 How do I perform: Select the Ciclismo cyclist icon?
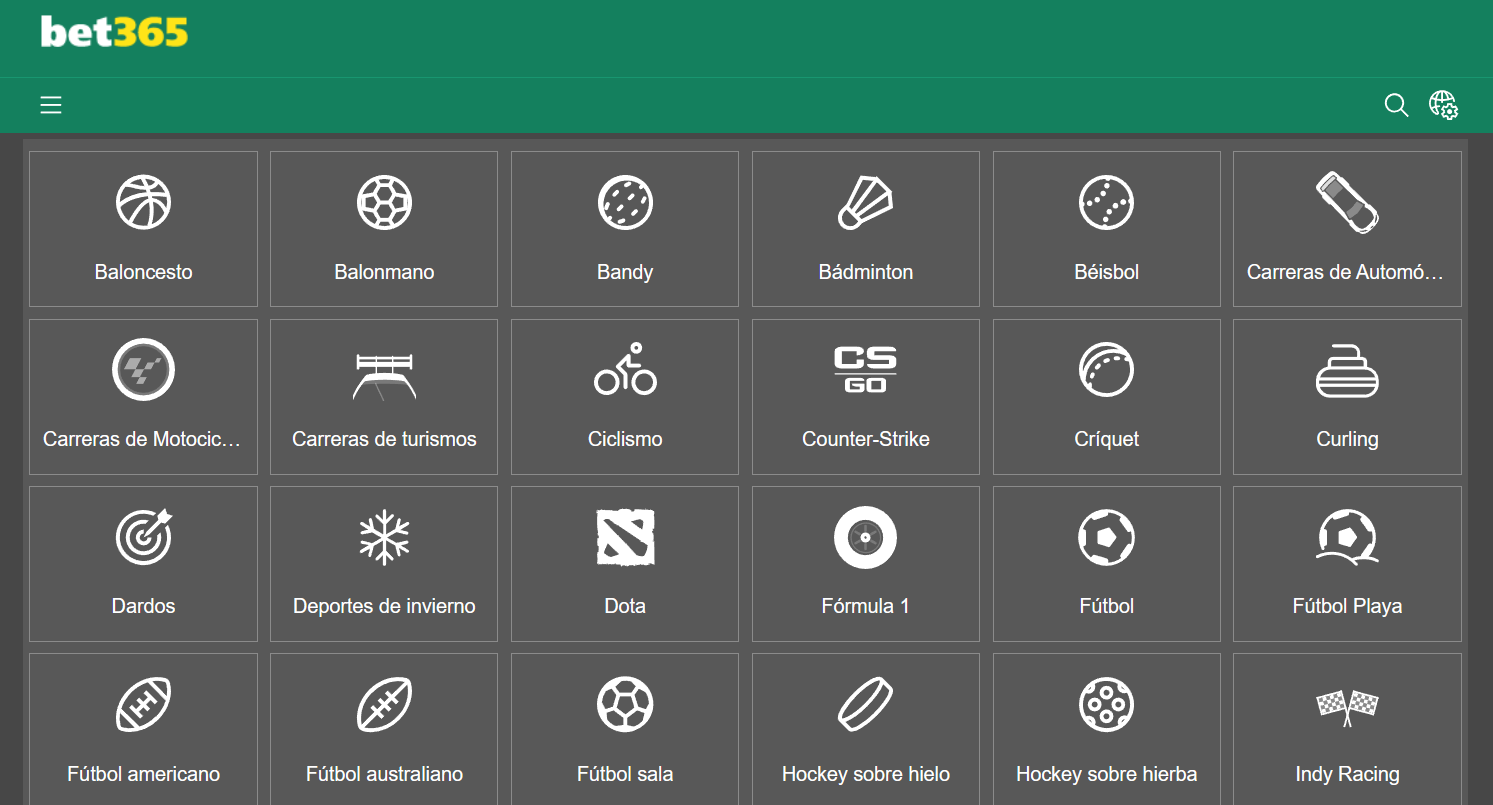(625, 369)
